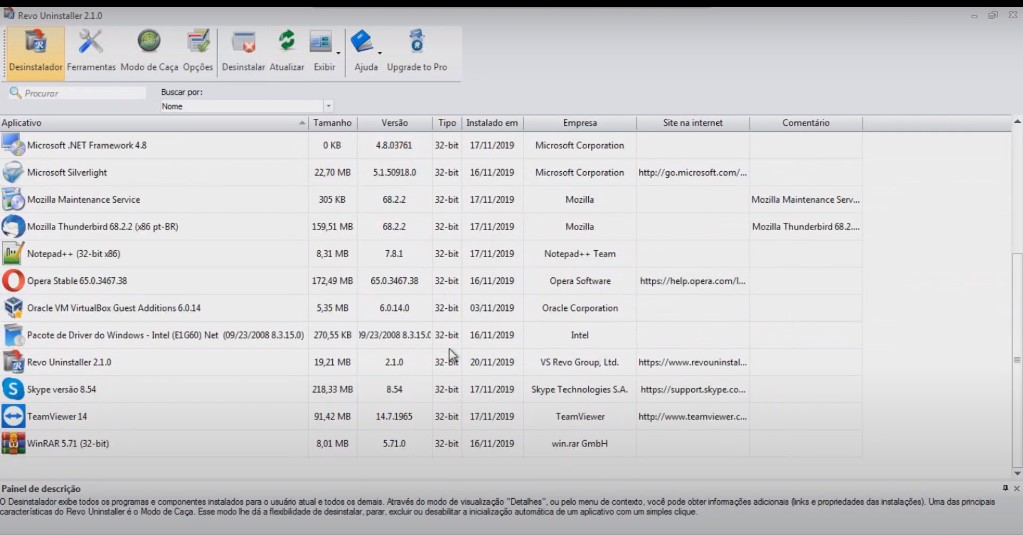Click the Mozilla Thunderbird icon
Screen dimensions: 1023x535
tap(13, 226)
